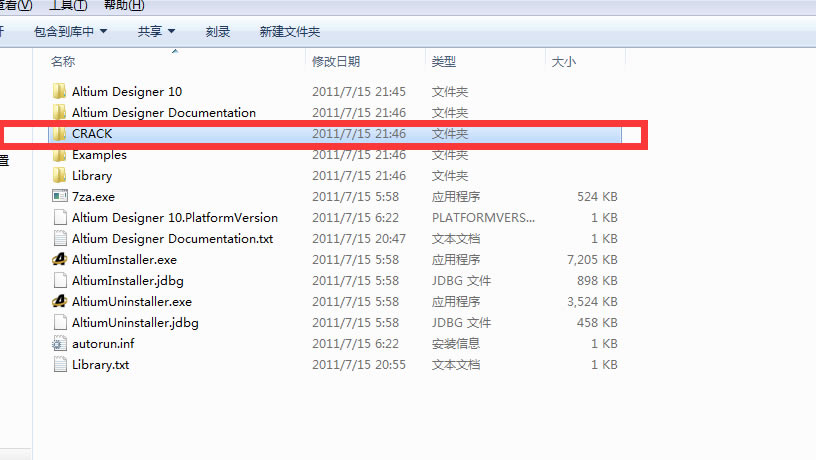Click the Library folder icon
816x460 pixels.
59,175
